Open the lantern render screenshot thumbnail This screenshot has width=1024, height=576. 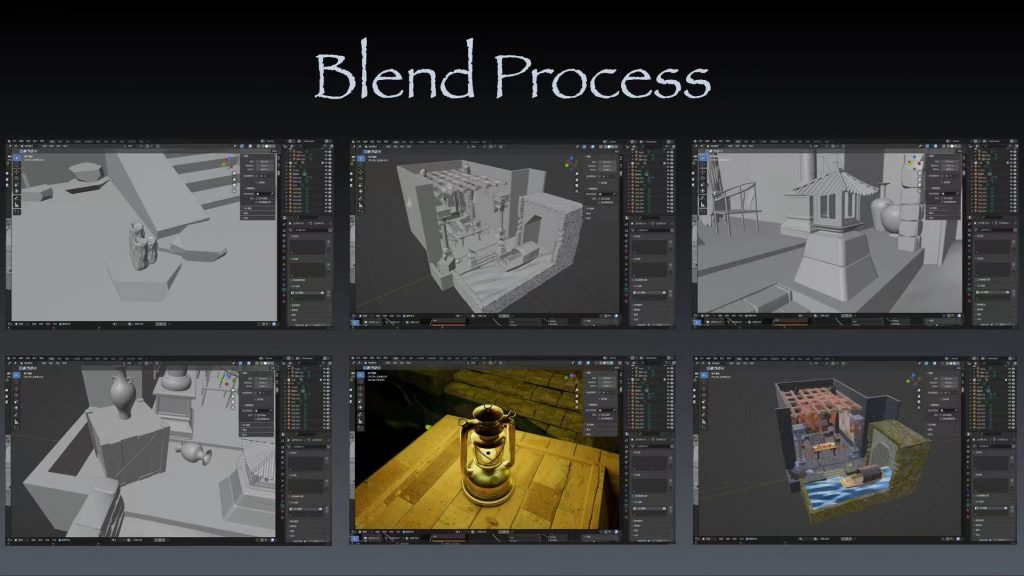[512, 452]
